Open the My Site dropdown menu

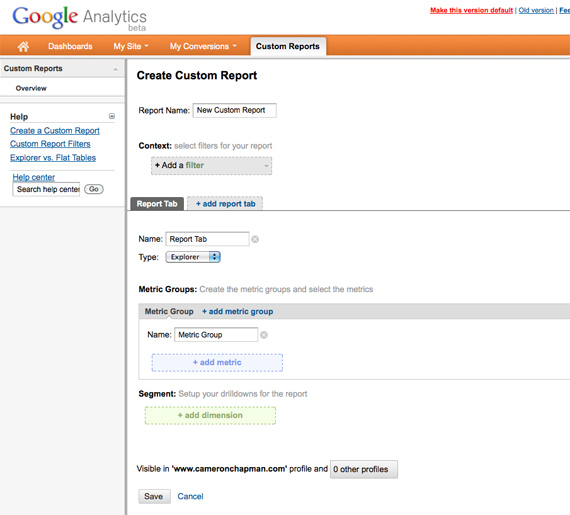[x=131, y=46]
